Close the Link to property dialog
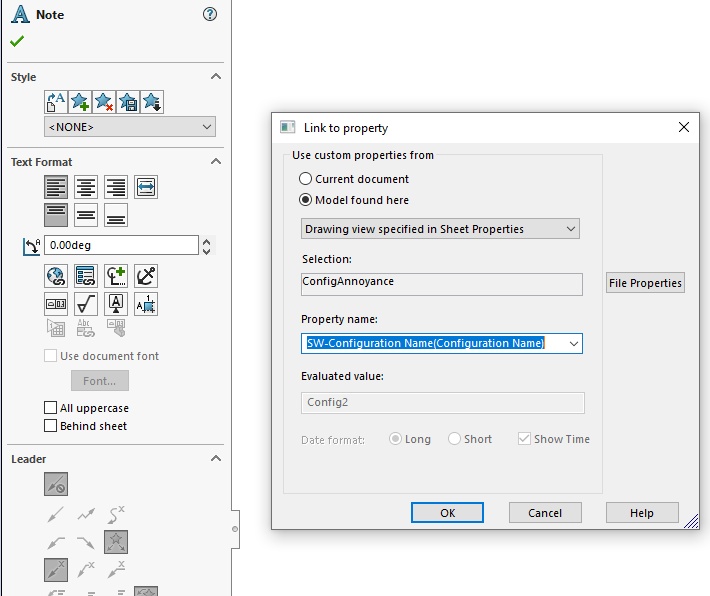 tap(684, 127)
